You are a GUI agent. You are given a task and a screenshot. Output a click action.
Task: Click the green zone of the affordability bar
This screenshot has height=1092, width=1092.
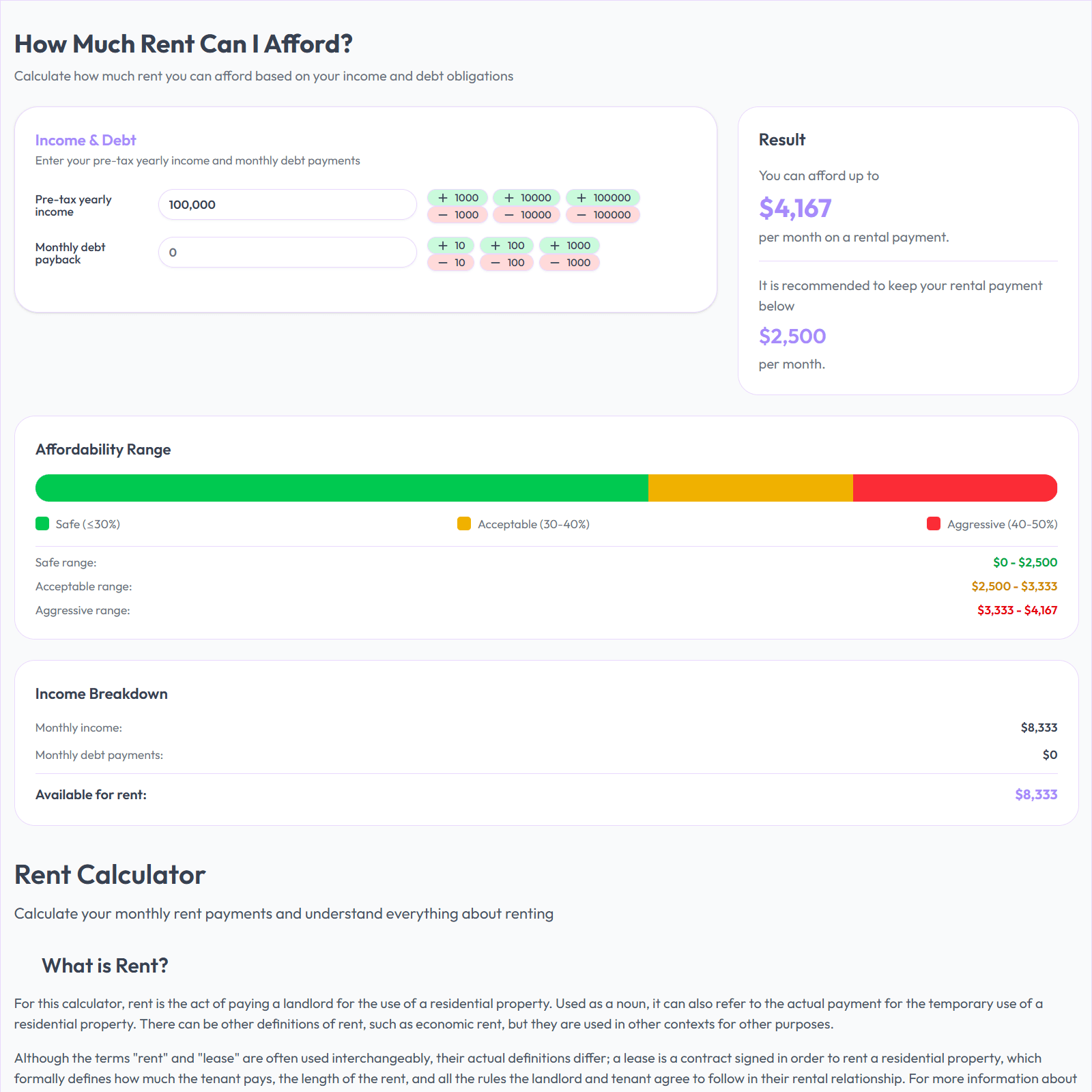tap(341, 487)
